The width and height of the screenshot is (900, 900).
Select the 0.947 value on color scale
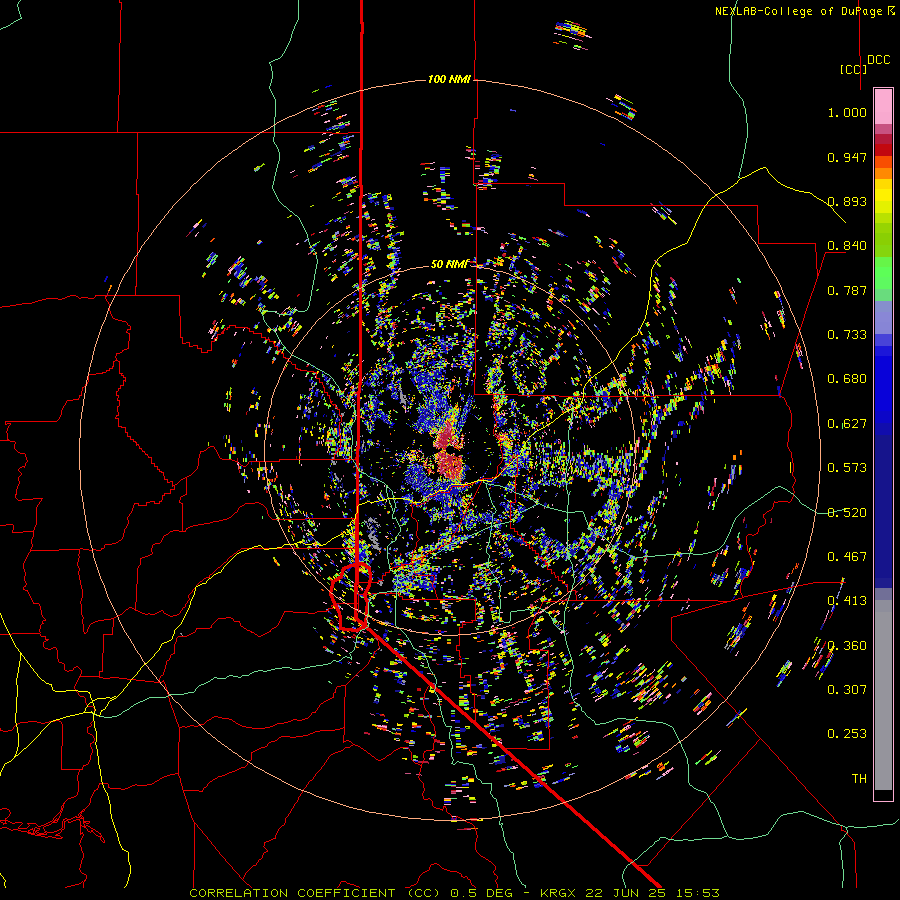tap(847, 157)
